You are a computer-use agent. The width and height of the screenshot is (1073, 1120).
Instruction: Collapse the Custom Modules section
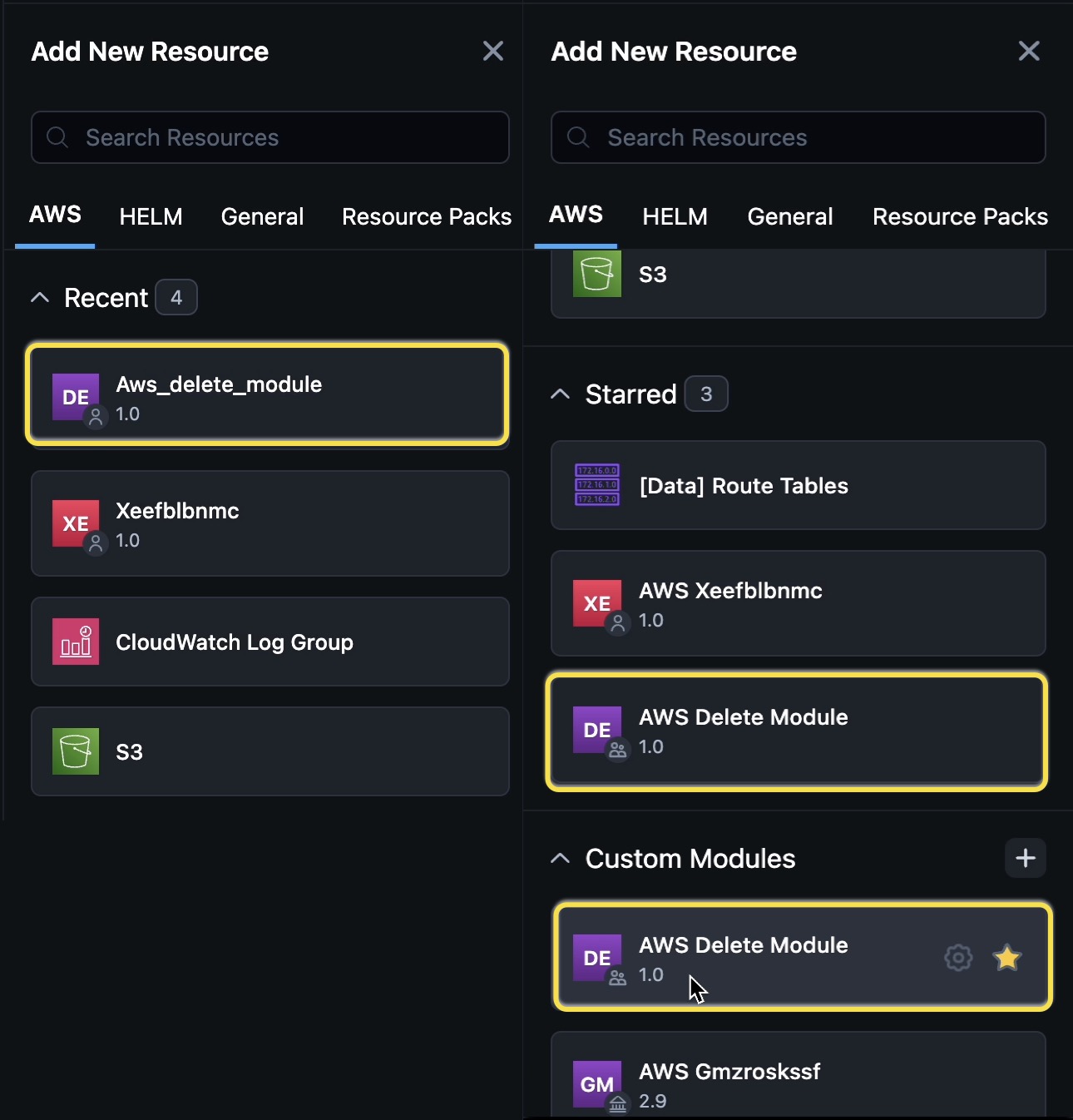click(x=561, y=858)
